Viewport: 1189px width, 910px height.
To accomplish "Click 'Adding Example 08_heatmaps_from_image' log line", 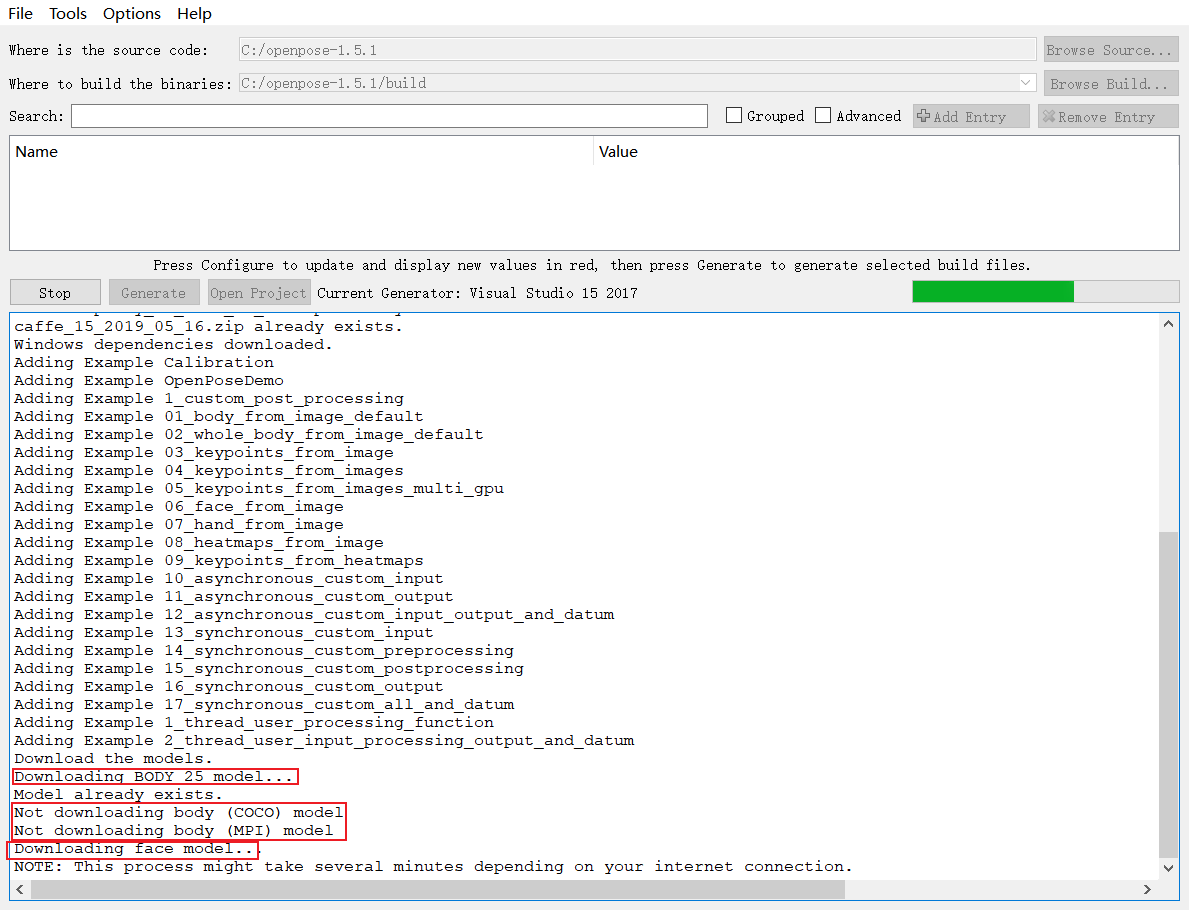I will [x=199, y=543].
